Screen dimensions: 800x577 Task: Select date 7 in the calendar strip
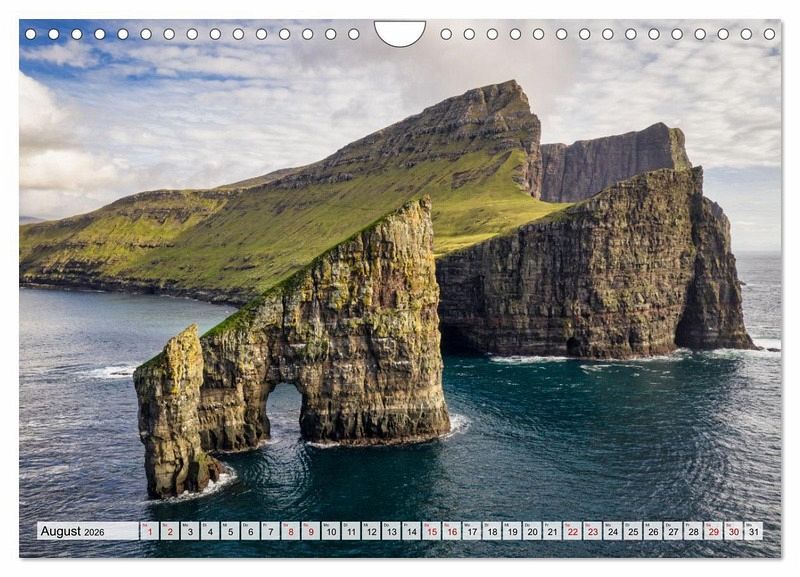(x=270, y=531)
